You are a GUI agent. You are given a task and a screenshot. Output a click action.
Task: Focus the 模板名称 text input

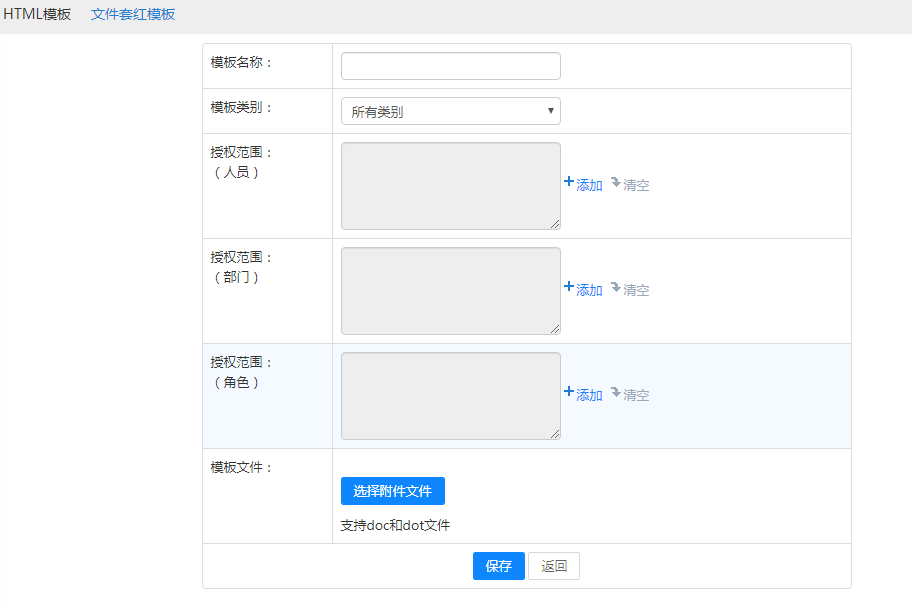coord(450,66)
